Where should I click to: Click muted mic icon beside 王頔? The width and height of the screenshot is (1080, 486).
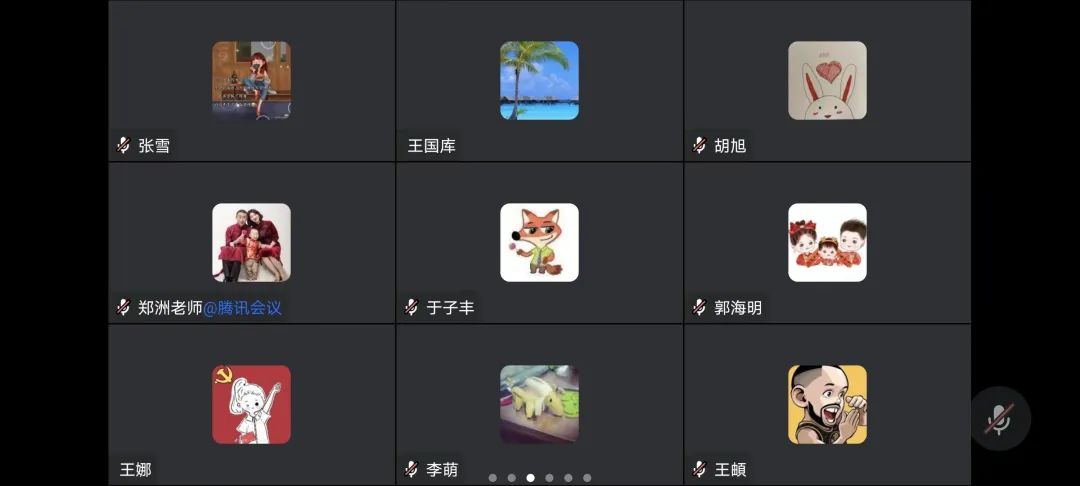click(699, 469)
